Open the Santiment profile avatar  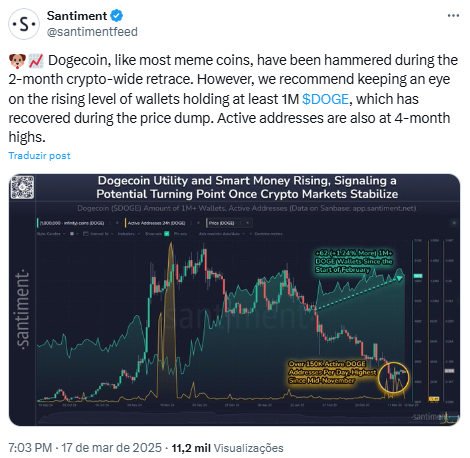tap(24, 24)
